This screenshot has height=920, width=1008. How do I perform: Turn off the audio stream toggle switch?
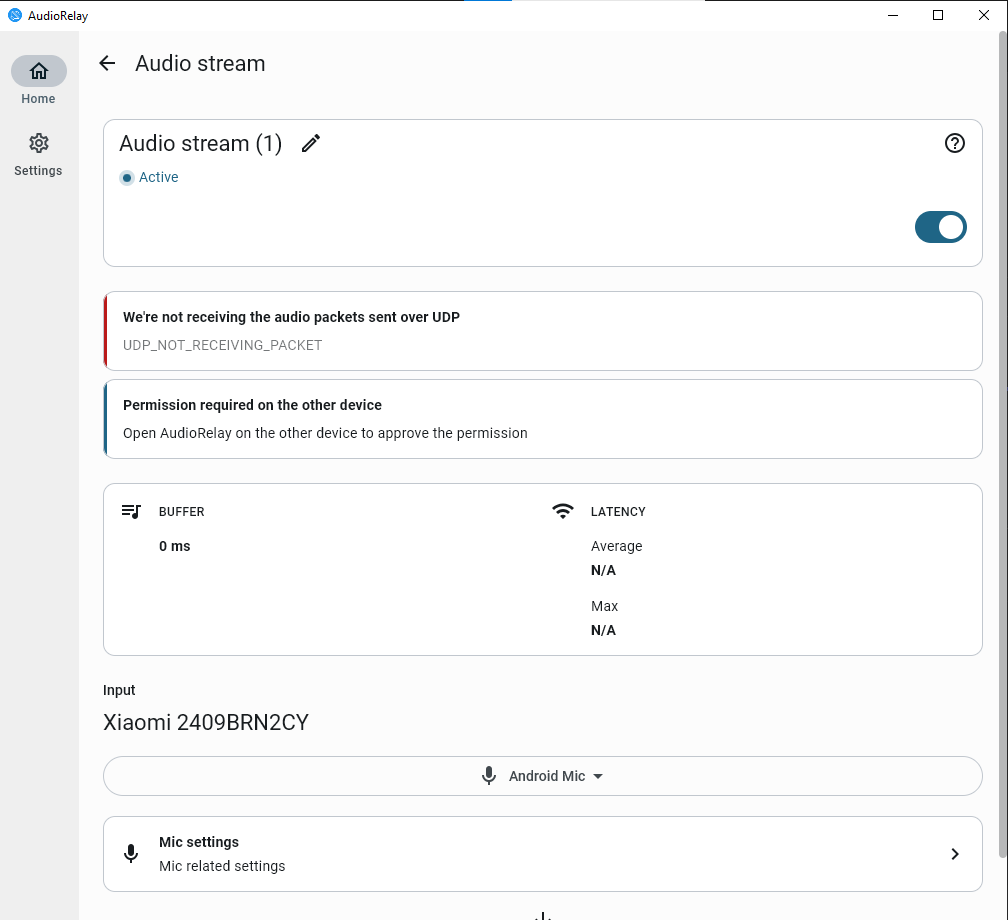tap(940, 227)
